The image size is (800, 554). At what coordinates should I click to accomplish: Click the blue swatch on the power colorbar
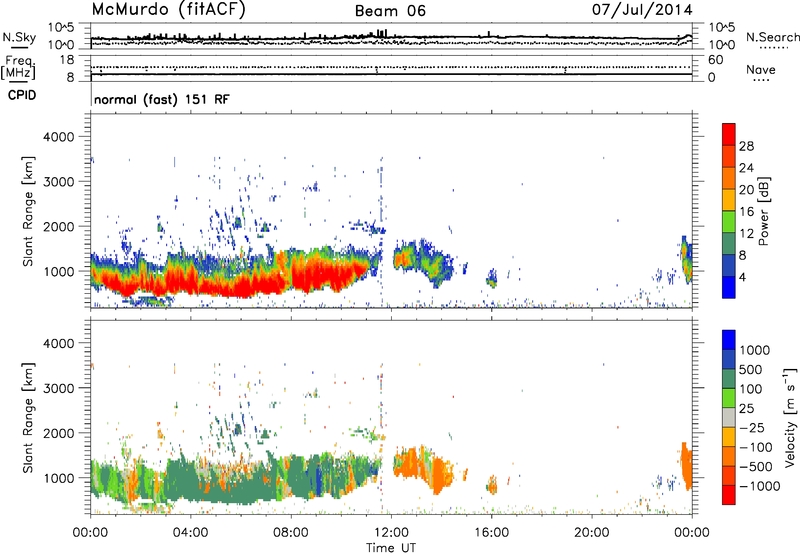729,287
